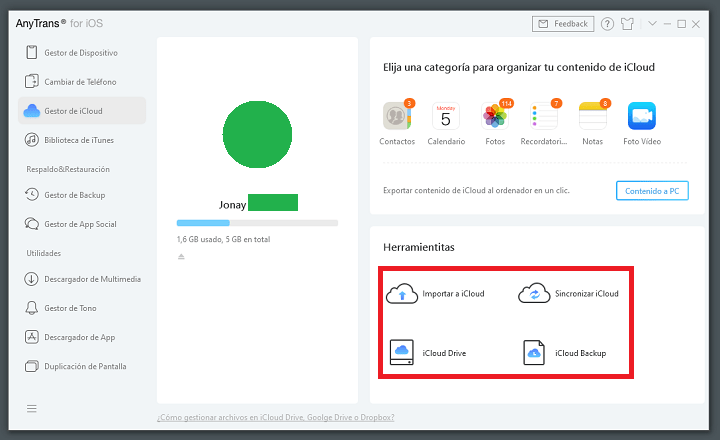Image resolution: width=720 pixels, height=440 pixels.
Task: Click the Feedback button
Action: coord(563,23)
